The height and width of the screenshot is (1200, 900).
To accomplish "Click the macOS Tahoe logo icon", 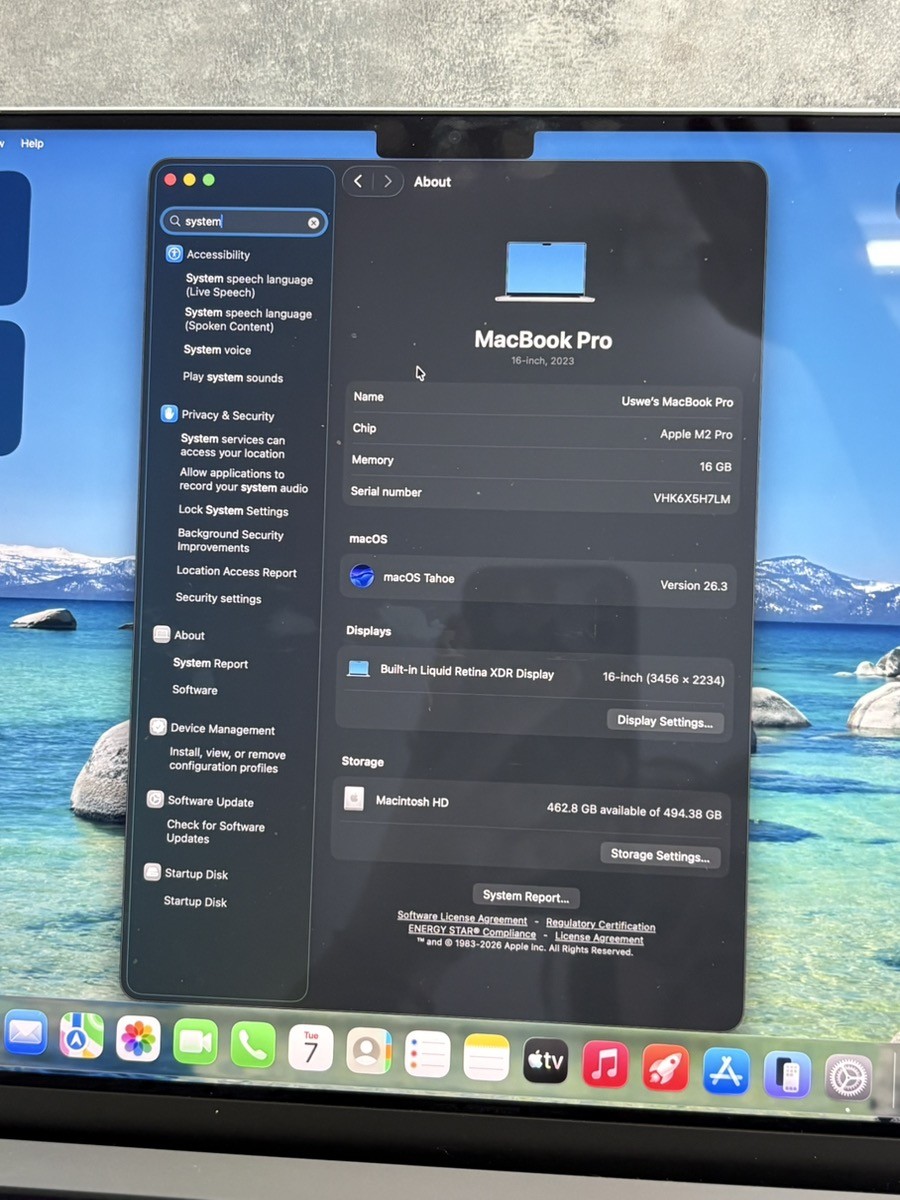I will tap(362, 576).
